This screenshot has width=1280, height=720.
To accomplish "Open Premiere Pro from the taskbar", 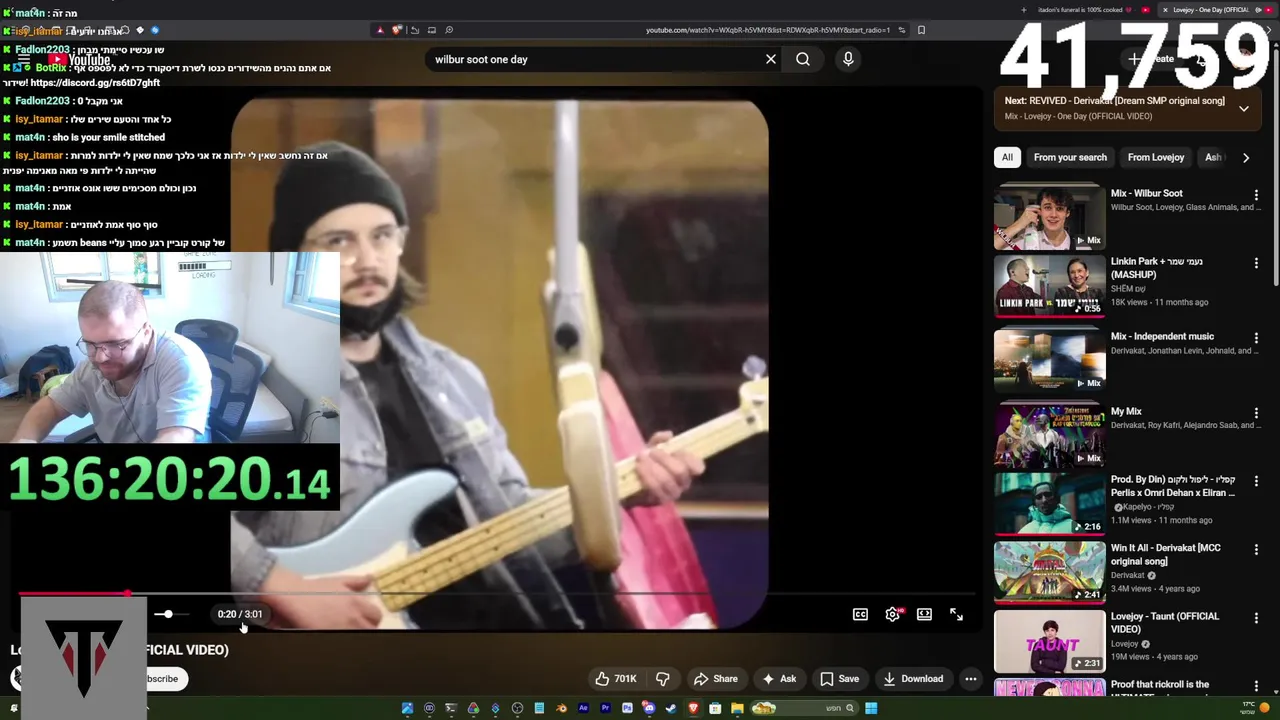I will [605, 709].
